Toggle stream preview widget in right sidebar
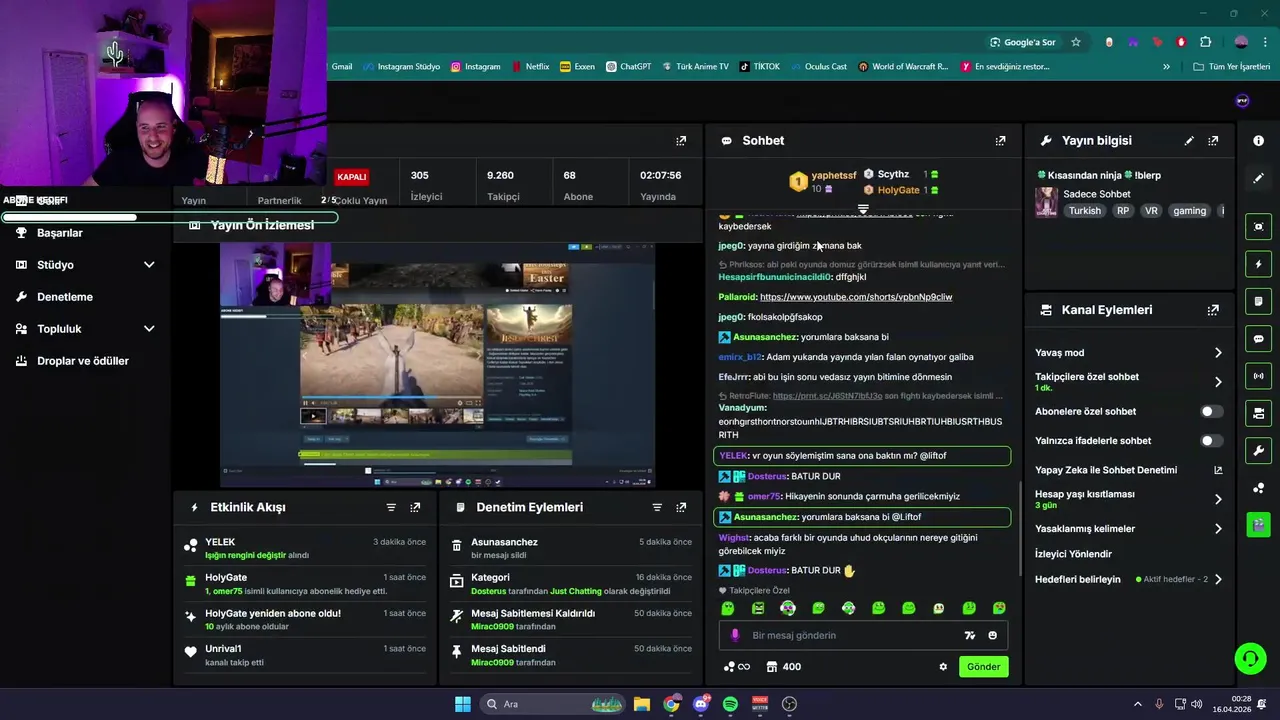 [1258, 227]
